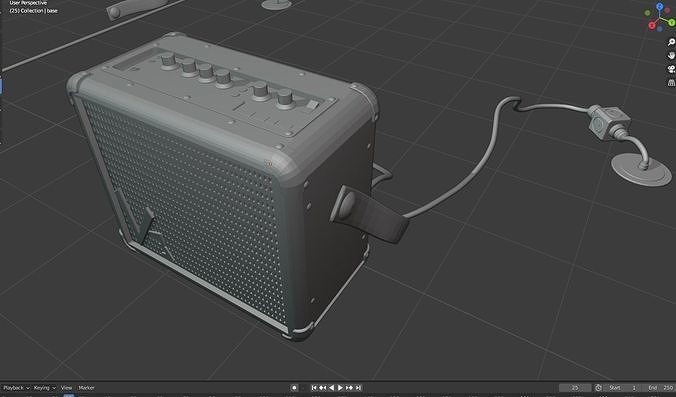The image size is (676, 397).
Task: Click the dim blue negative Z gizmo handle
Action: click(660, 28)
